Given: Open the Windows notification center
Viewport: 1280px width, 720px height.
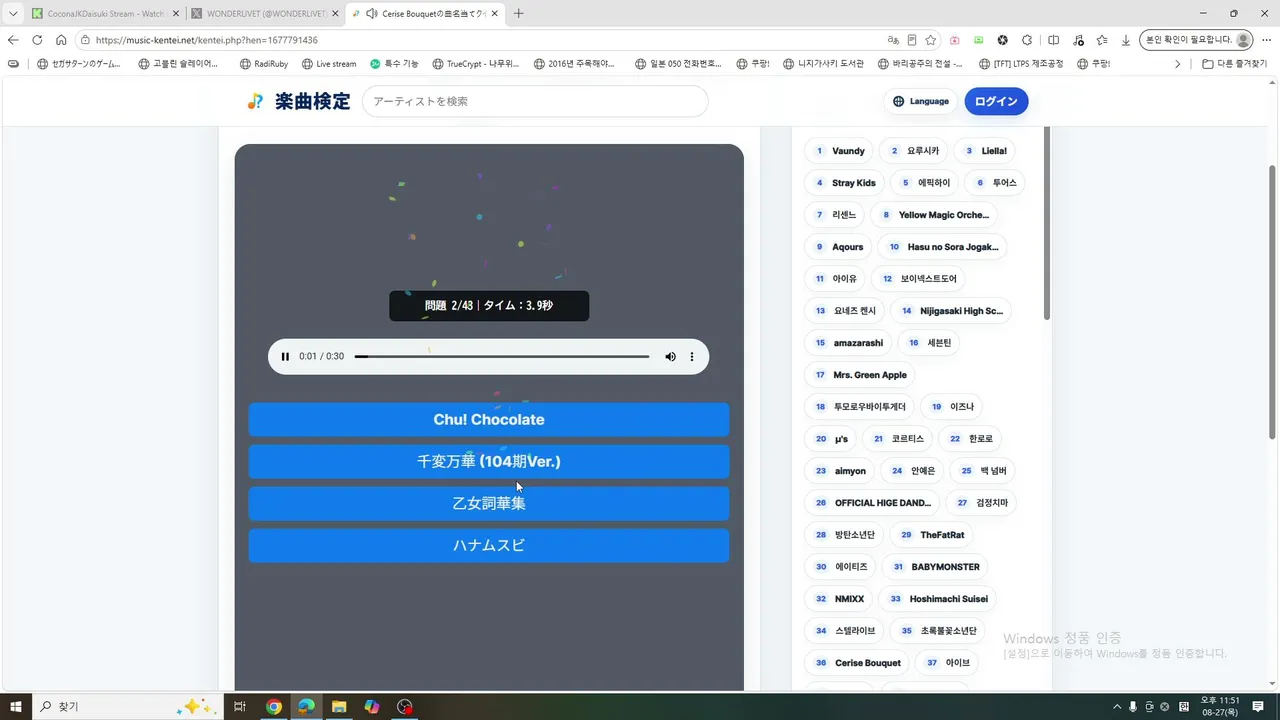Looking at the screenshot, I should (1259, 706).
